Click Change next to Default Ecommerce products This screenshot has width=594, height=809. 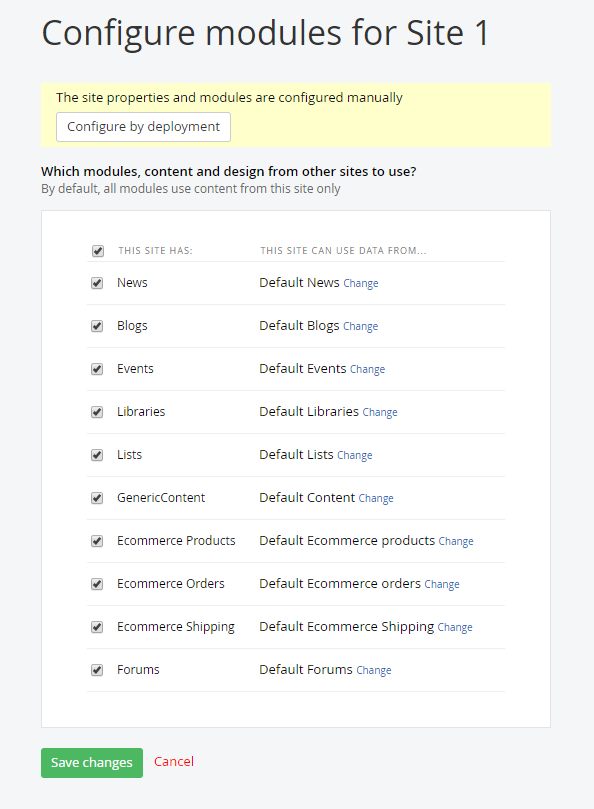tap(456, 541)
